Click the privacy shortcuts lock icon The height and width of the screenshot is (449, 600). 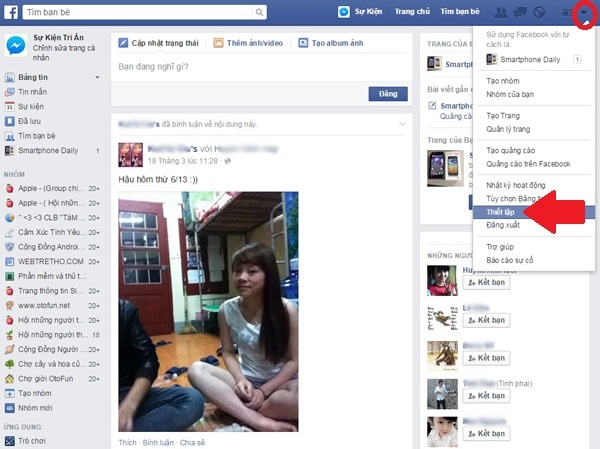567,13
